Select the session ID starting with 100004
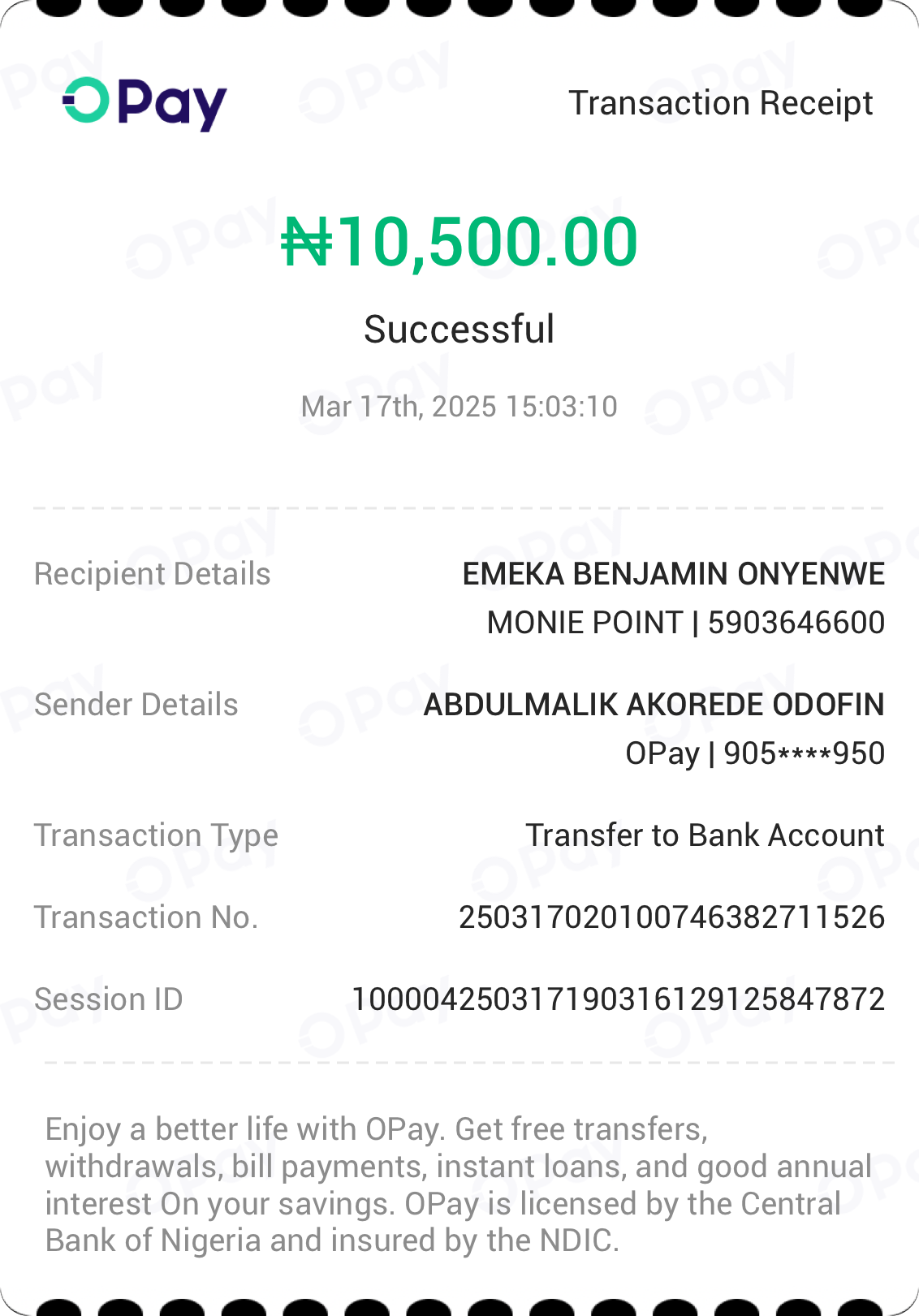The image size is (919, 1316). click(618, 999)
